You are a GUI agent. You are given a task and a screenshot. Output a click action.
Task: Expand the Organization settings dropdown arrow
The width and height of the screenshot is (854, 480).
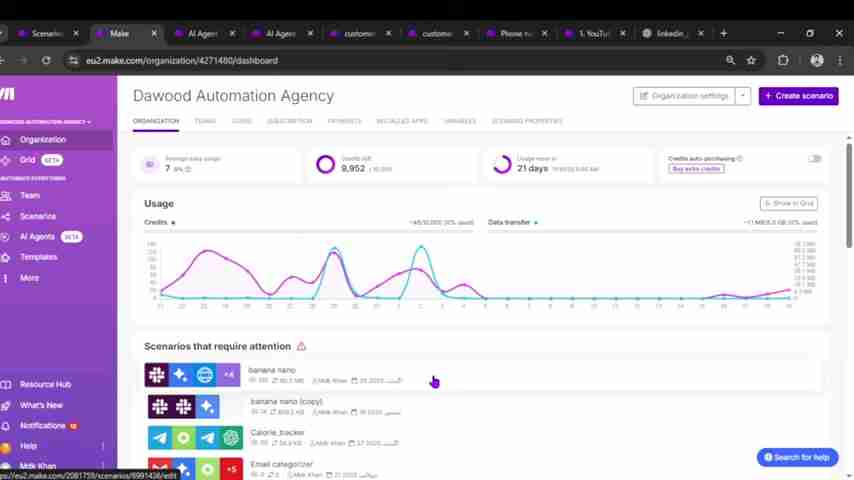coord(743,96)
